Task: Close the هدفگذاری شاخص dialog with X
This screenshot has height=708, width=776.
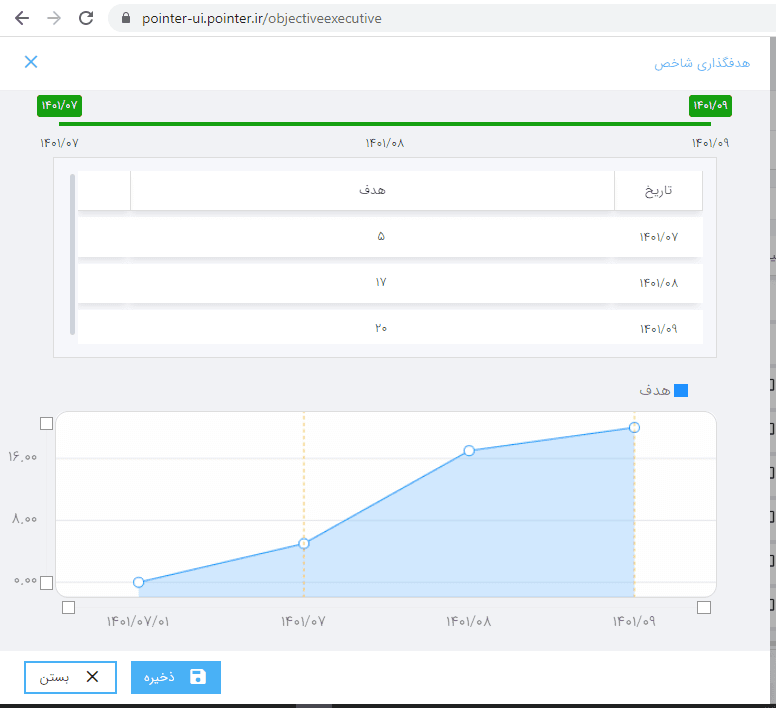Action: coord(31,62)
